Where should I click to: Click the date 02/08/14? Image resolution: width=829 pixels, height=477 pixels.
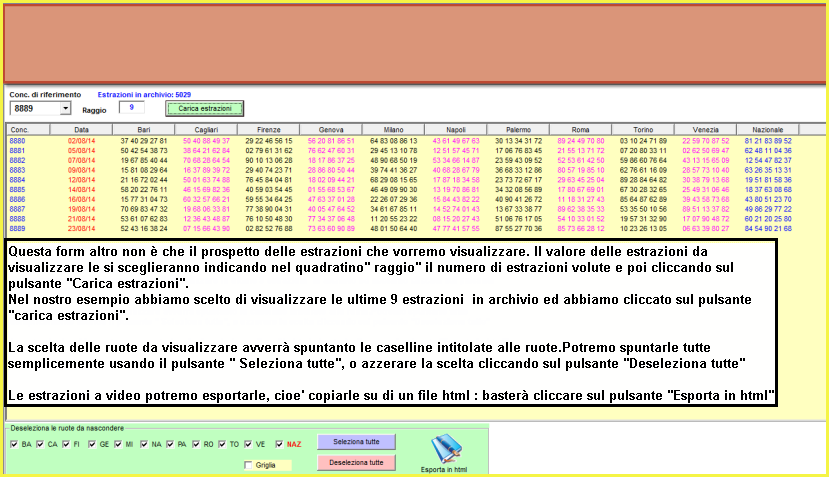(81, 141)
